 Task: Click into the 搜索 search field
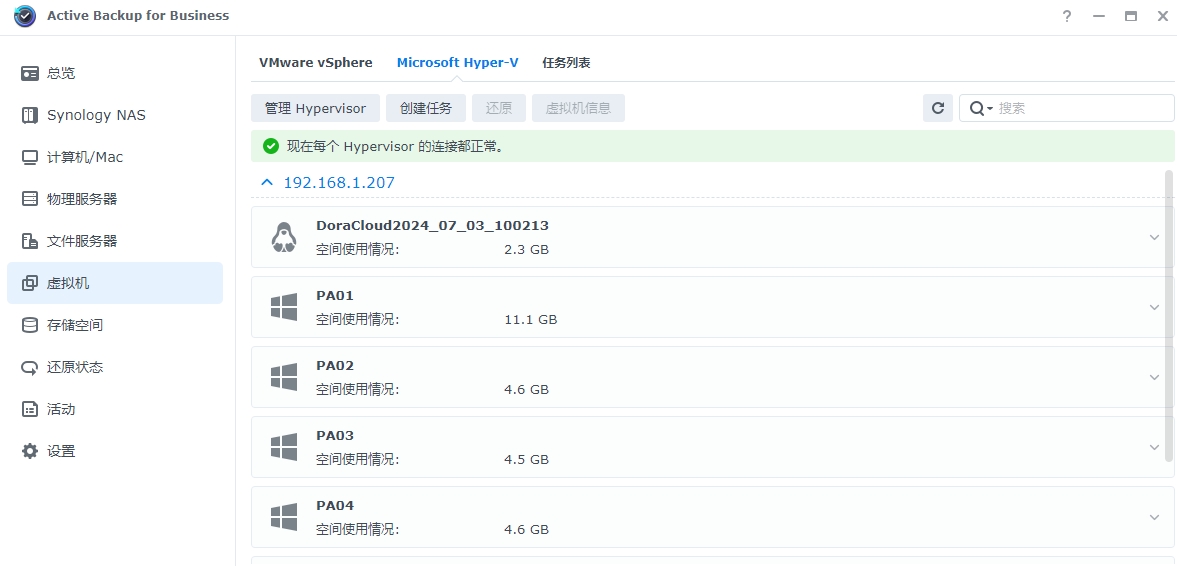click(1080, 108)
